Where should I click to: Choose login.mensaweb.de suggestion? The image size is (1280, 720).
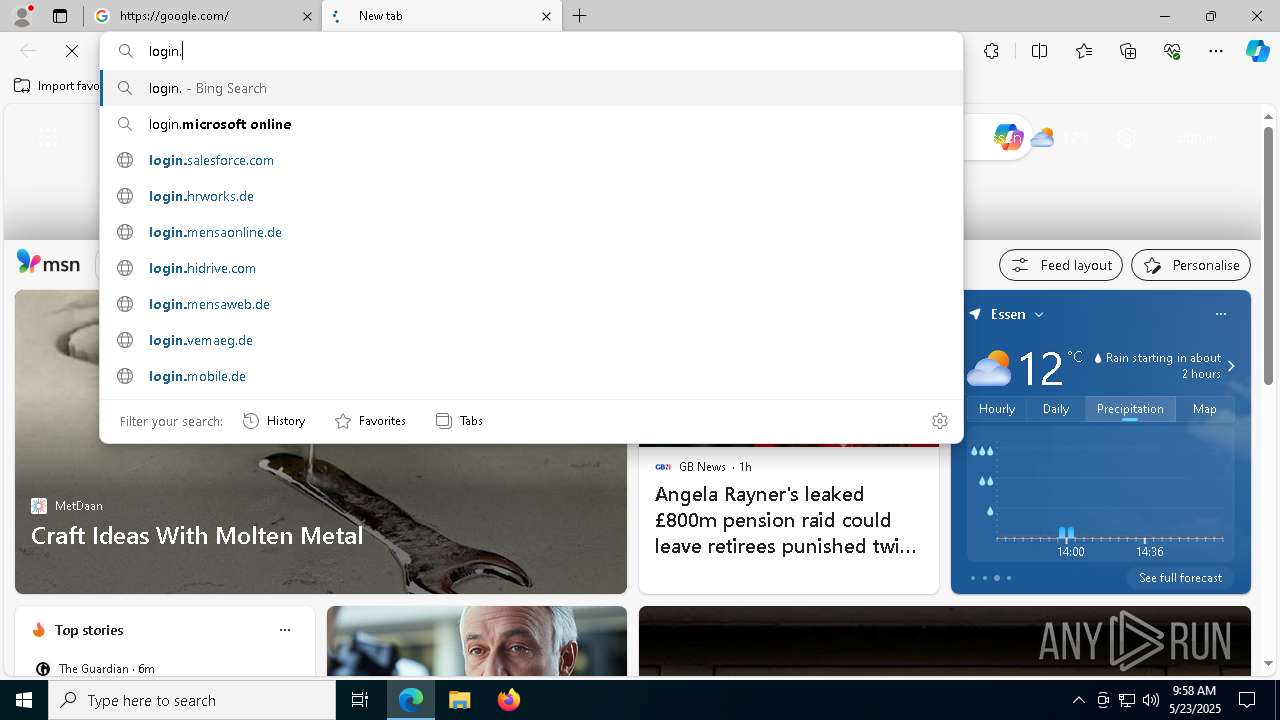pyautogui.click(x=532, y=304)
